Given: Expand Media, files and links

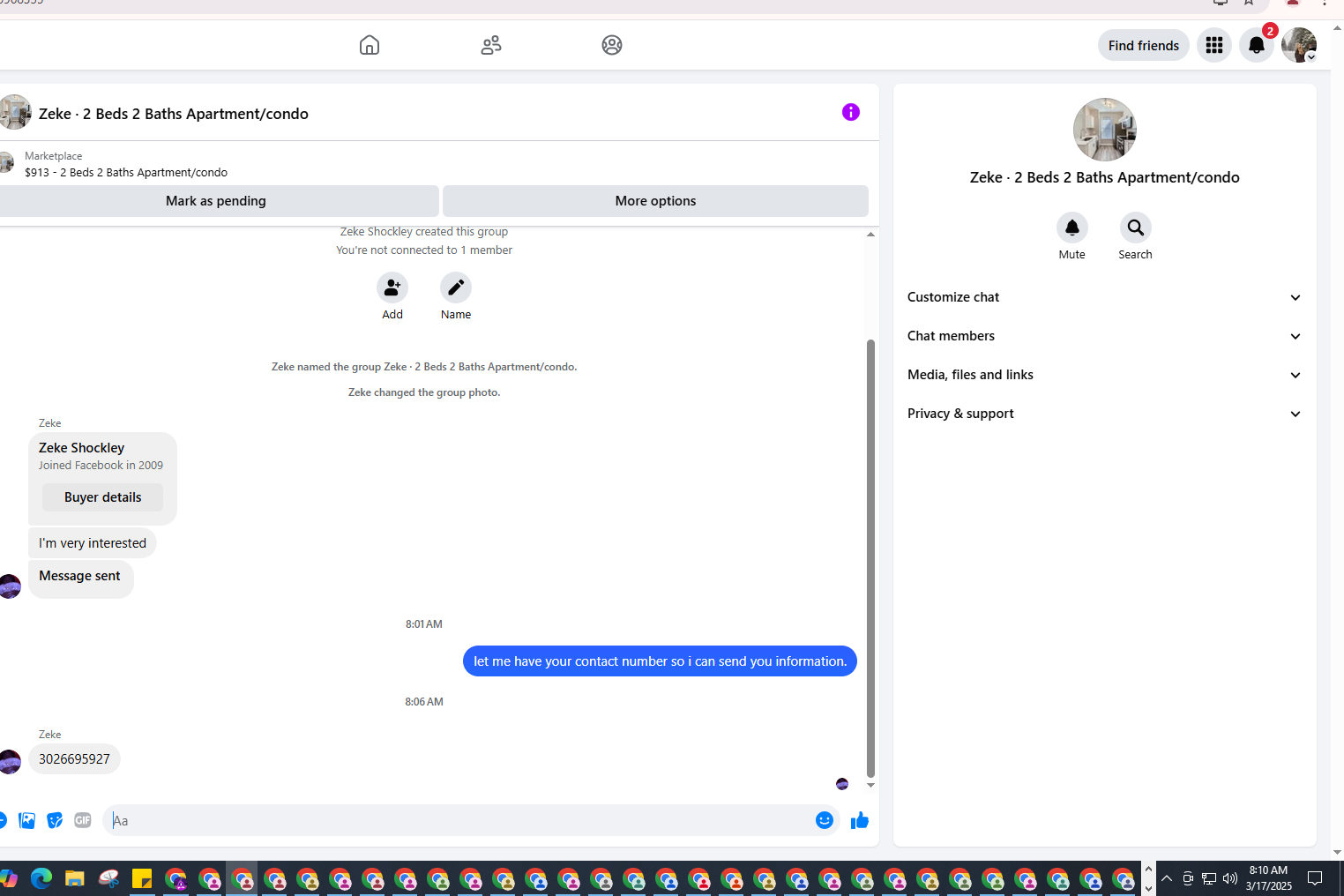Looking at the screenshot, I should point(1104,375).
